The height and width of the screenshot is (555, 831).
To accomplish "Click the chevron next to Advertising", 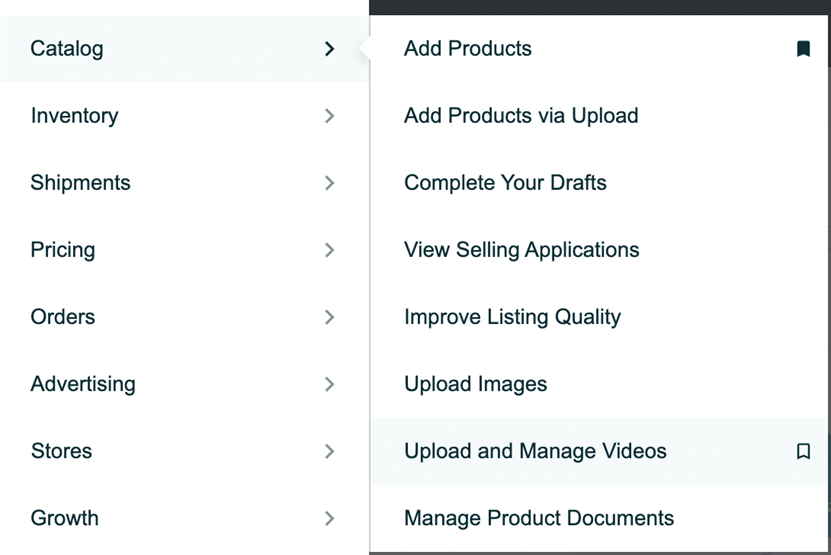I will click(x=329, y=384).
